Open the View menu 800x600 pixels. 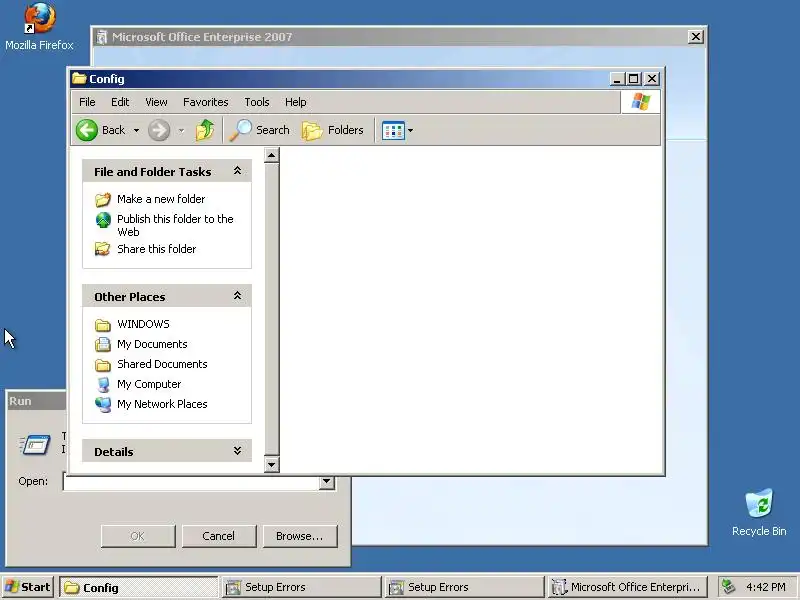coord(156,102)
